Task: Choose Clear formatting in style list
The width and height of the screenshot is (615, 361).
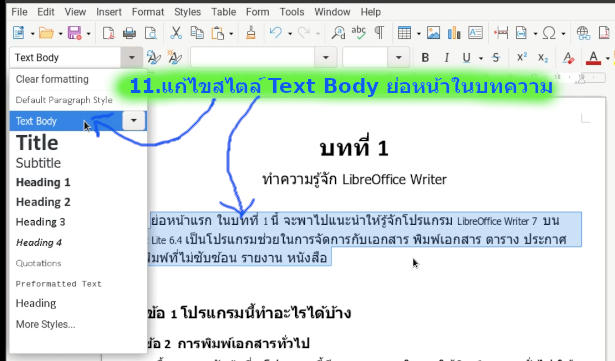Action: point(52,79)
